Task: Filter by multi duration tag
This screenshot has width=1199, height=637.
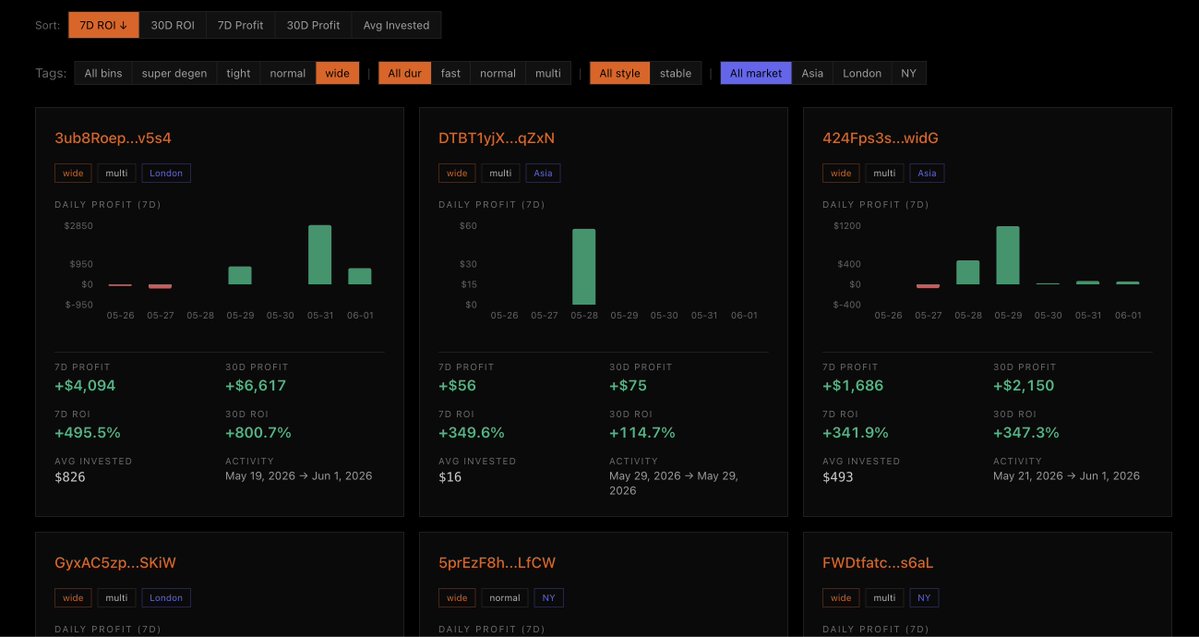Action: [548, 73]
